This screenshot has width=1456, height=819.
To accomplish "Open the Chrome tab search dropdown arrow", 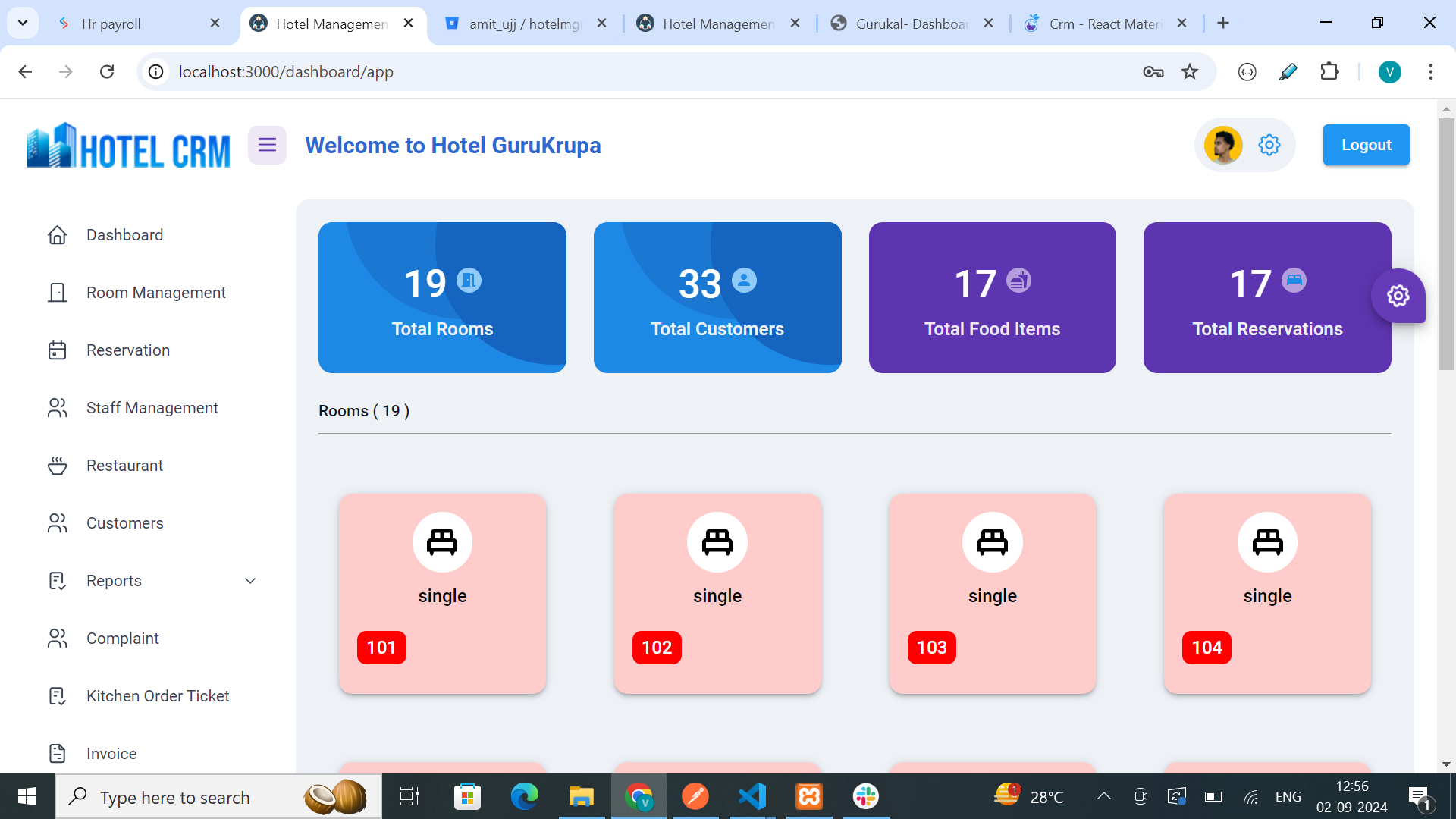I will 23,23.
